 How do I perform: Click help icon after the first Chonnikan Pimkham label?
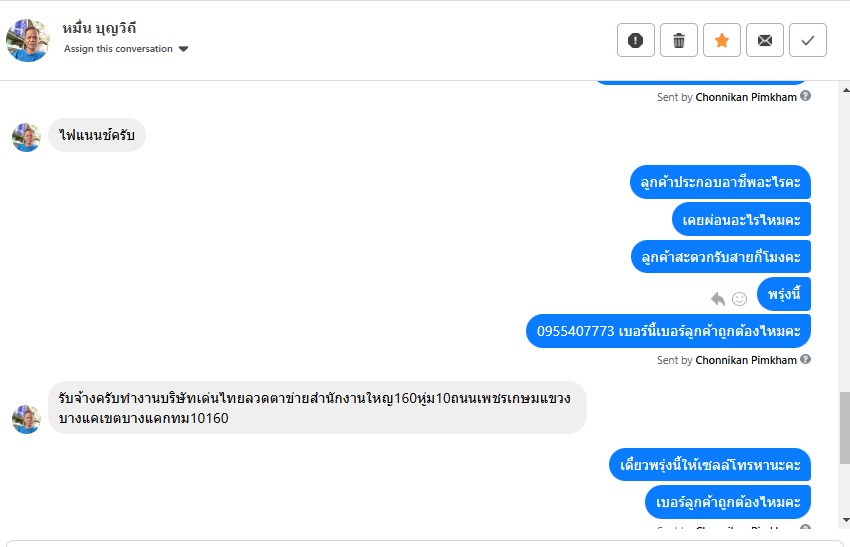point(806,97)
